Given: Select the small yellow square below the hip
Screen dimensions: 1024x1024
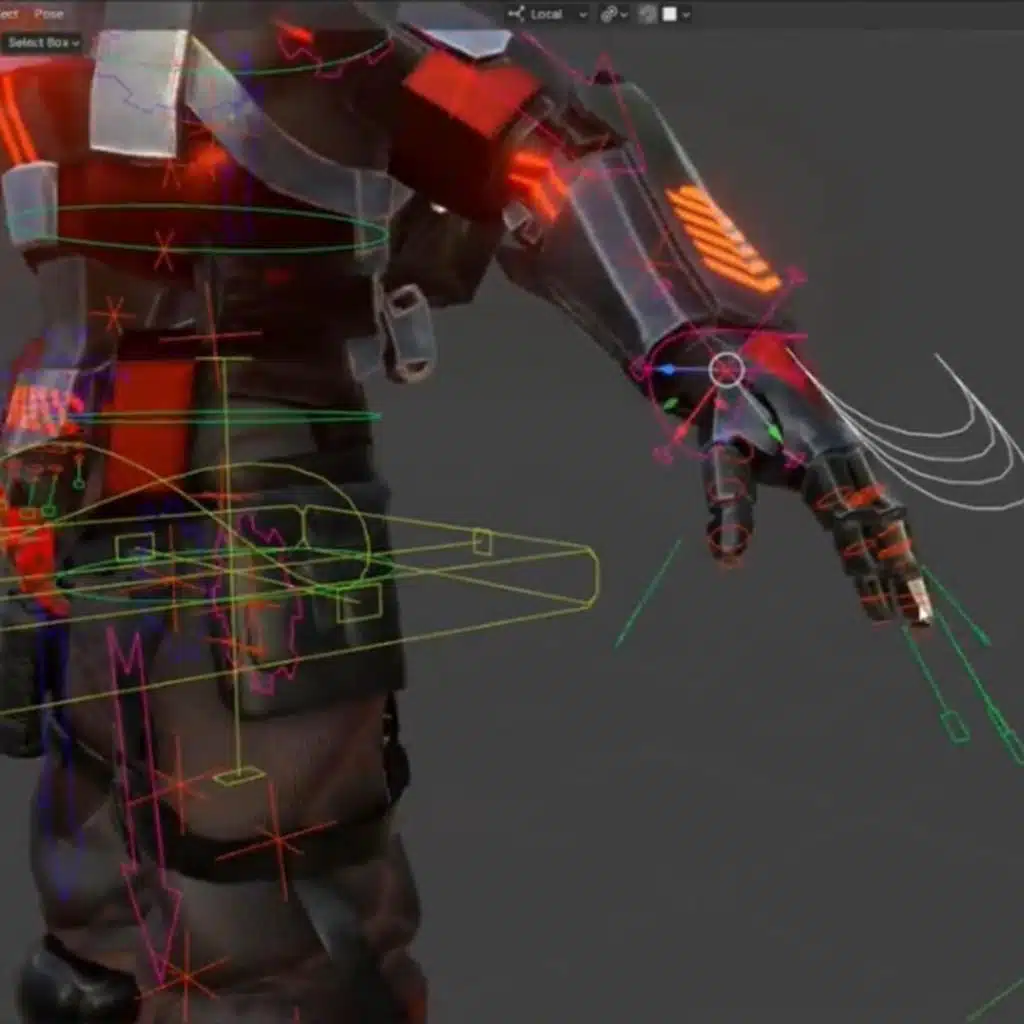Looking at the screenshot, I should 239,775.
